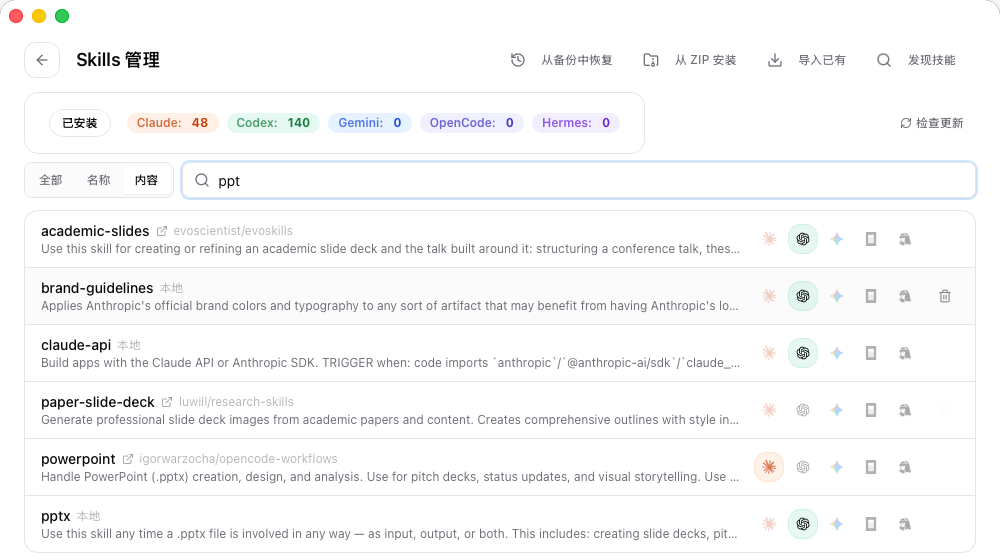Toggle Gemini for claude-api skill
This screenshot has width=1000, height=560.
tap(837, 353)
